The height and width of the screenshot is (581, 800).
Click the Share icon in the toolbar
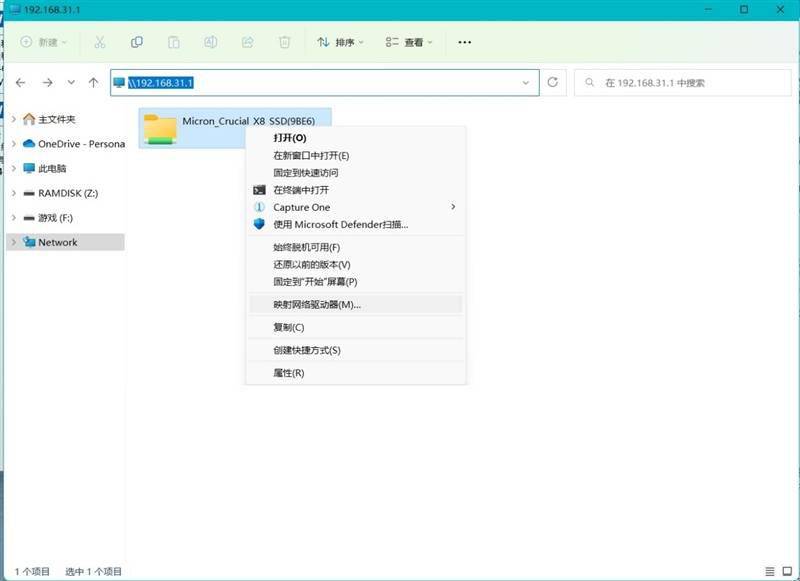pos(247,42)
